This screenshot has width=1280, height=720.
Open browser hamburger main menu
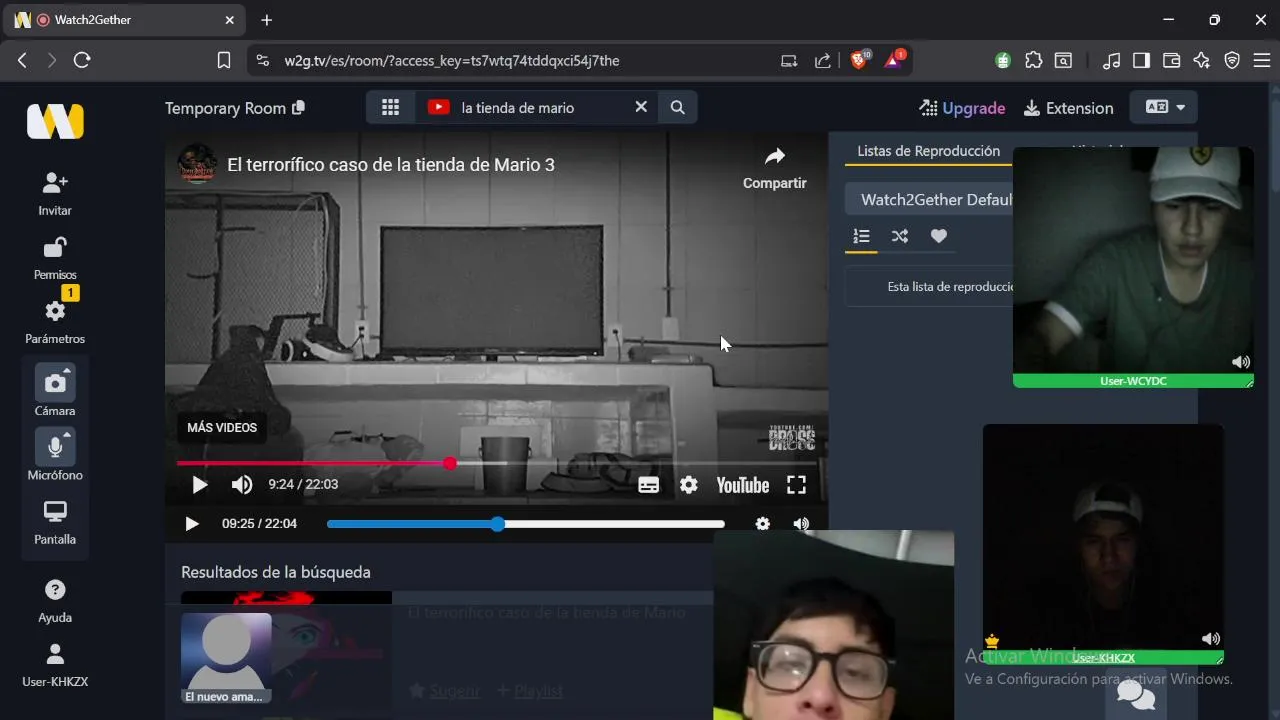(x=1262, y=61)
